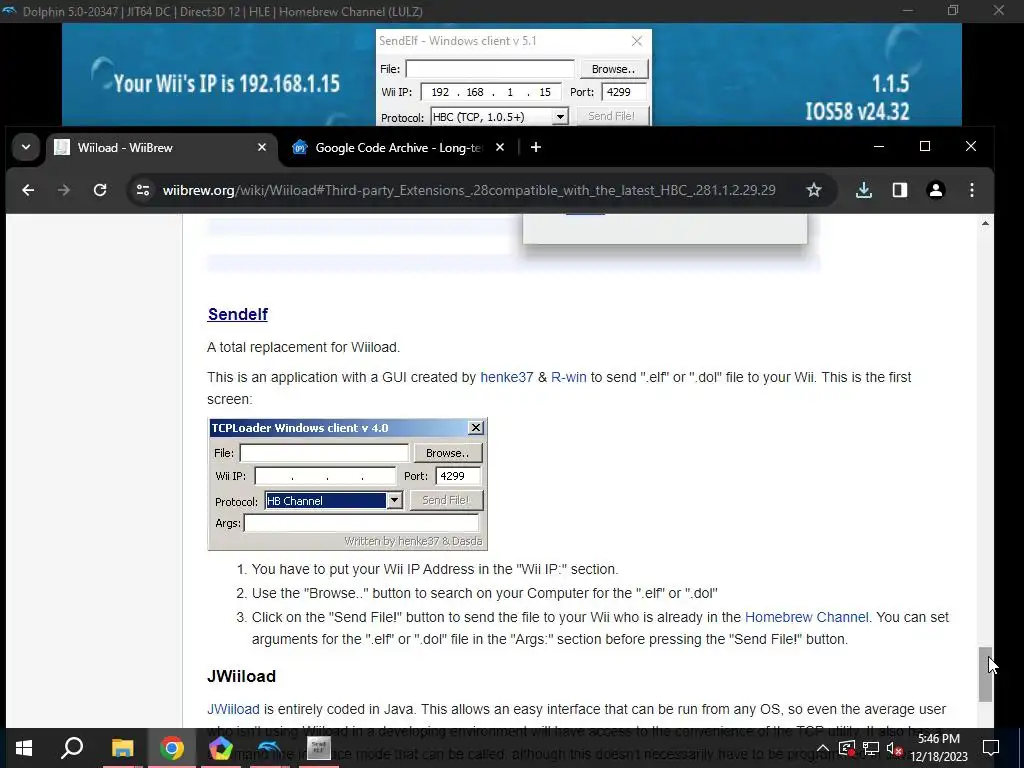
Task: Bookmark this page with the star icon
Action: [814, 190]
